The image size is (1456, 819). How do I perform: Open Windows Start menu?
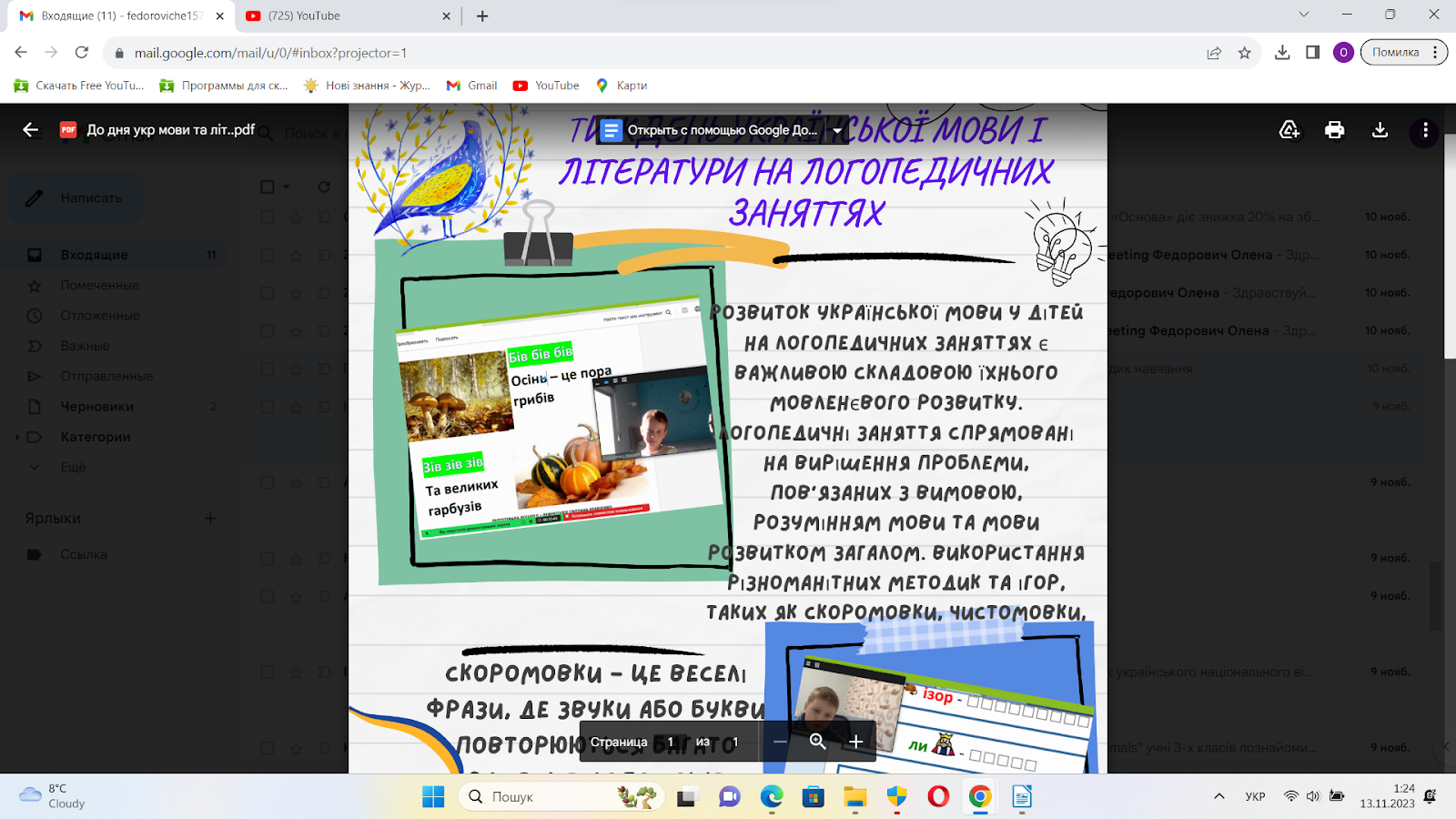(433, 797)
